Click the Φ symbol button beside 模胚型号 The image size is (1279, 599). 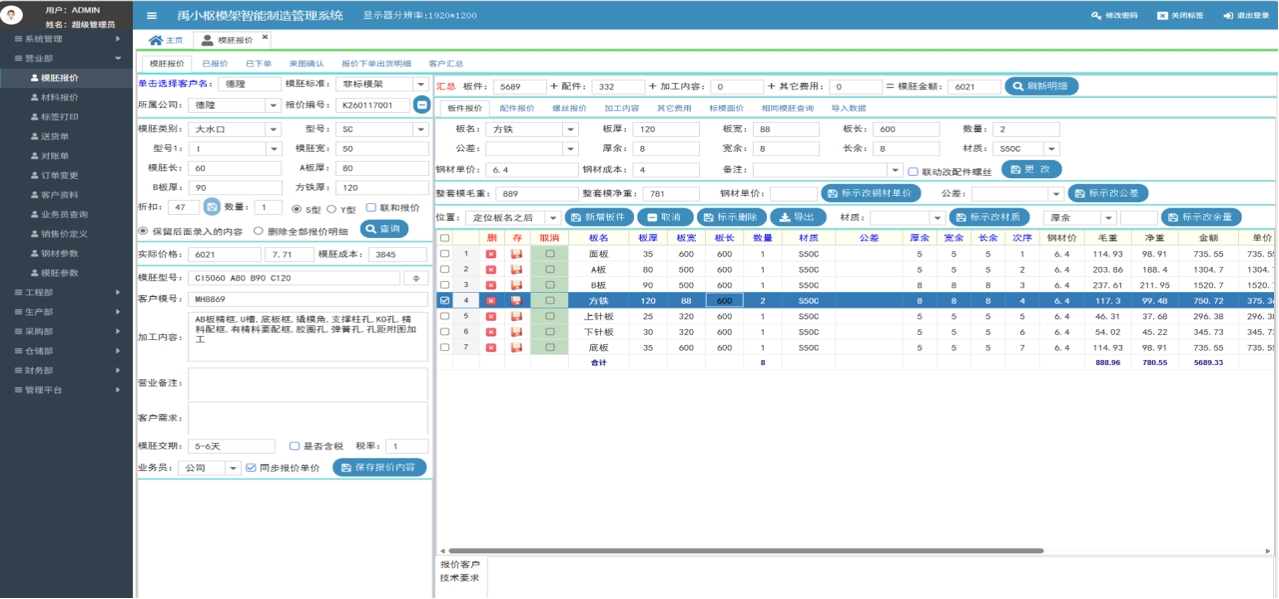(416, 278)
